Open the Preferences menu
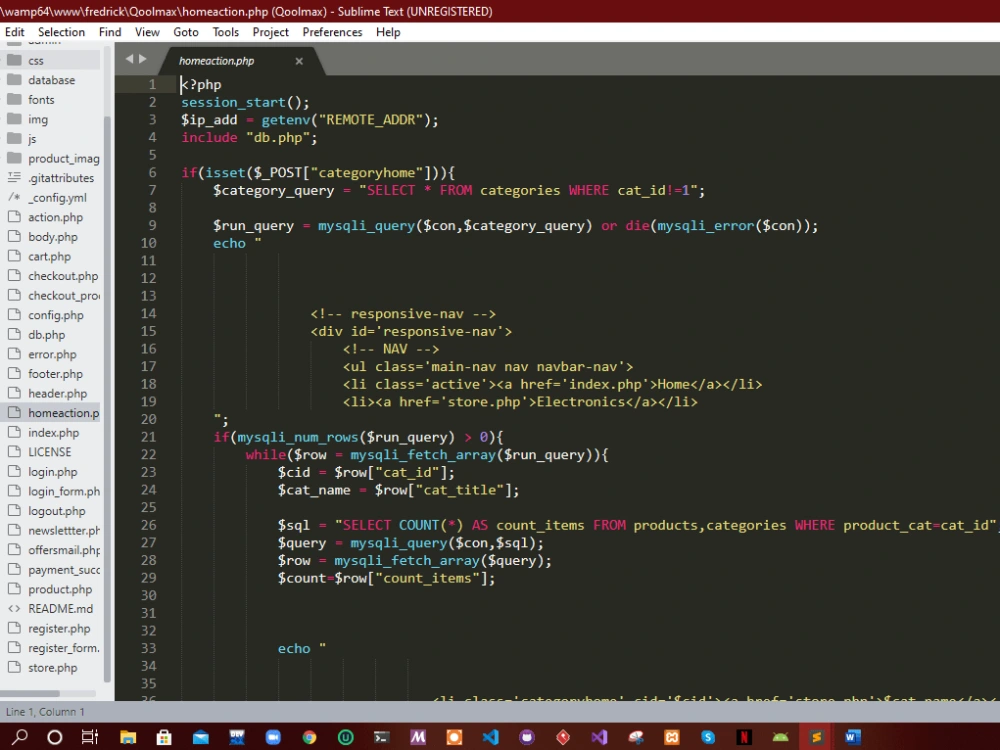Viewport: 1000px width, 750px height. coord(332,32)
